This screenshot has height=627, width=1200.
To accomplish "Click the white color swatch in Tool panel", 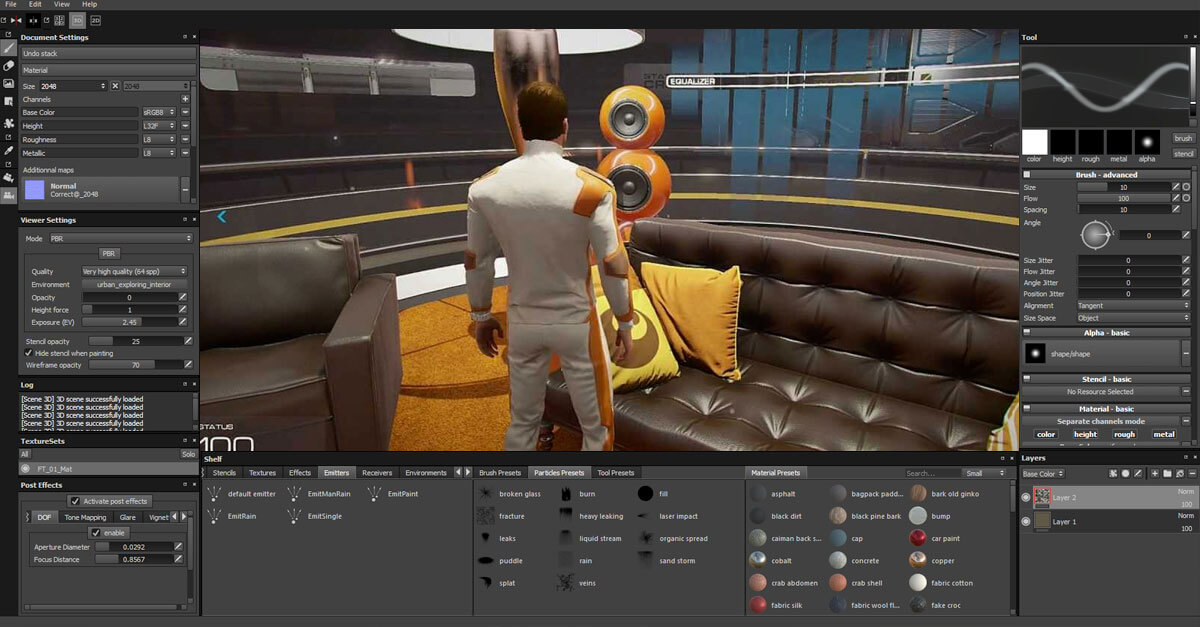I will click(1034, 142).
